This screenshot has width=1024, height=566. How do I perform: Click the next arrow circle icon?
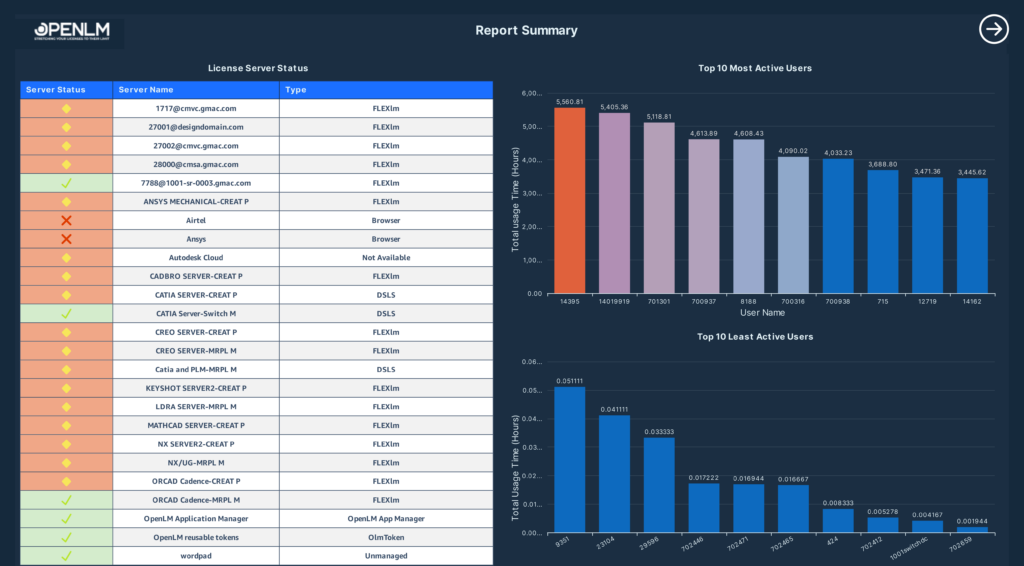993,29
